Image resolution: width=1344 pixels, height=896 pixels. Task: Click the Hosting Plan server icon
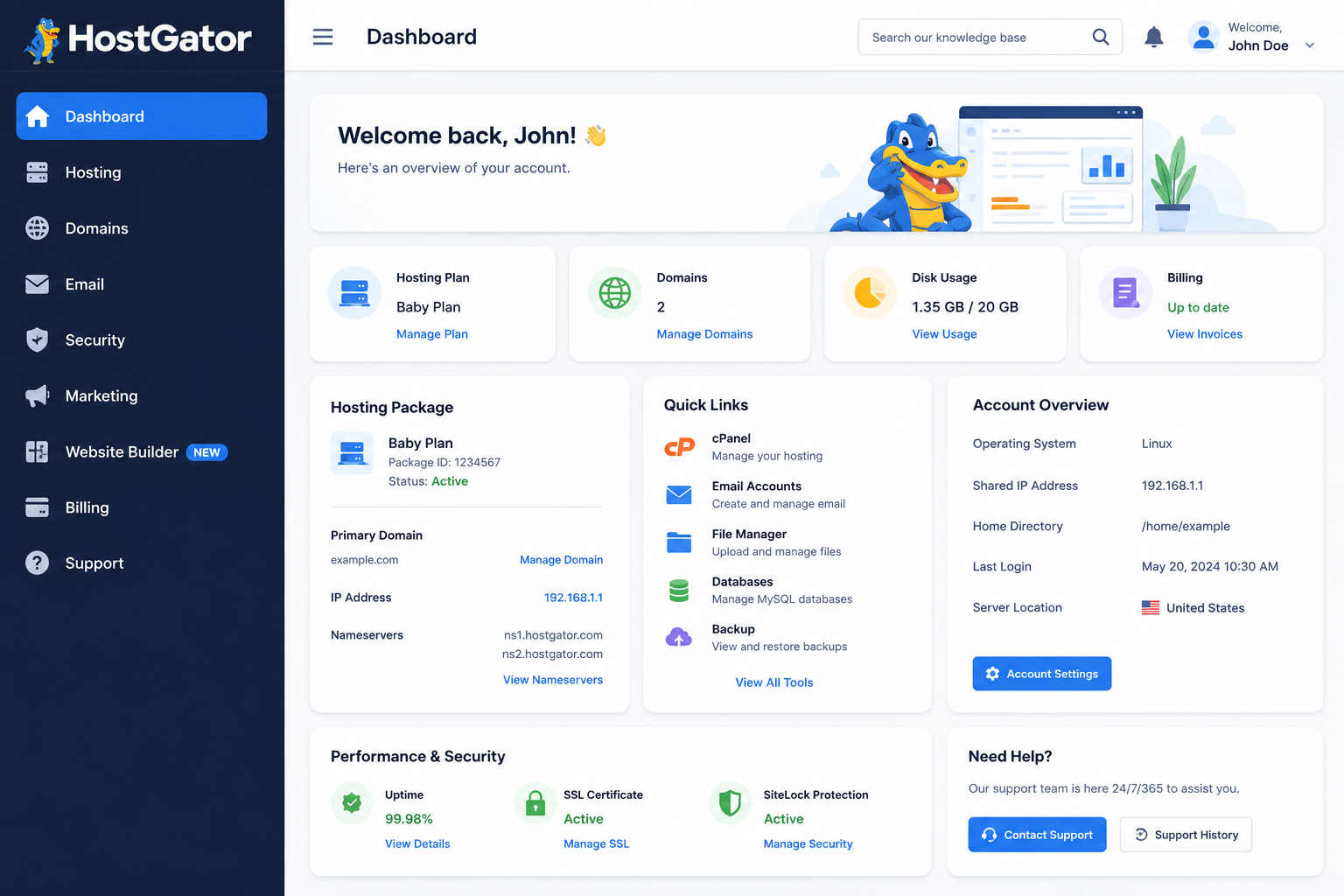[354, 293]
